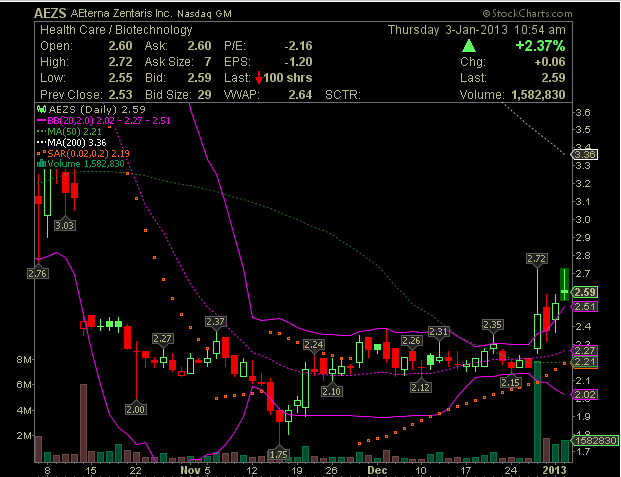Click the 8M volume scale label
This screenshot has height=477, width=621.
[x=23, y=360]
